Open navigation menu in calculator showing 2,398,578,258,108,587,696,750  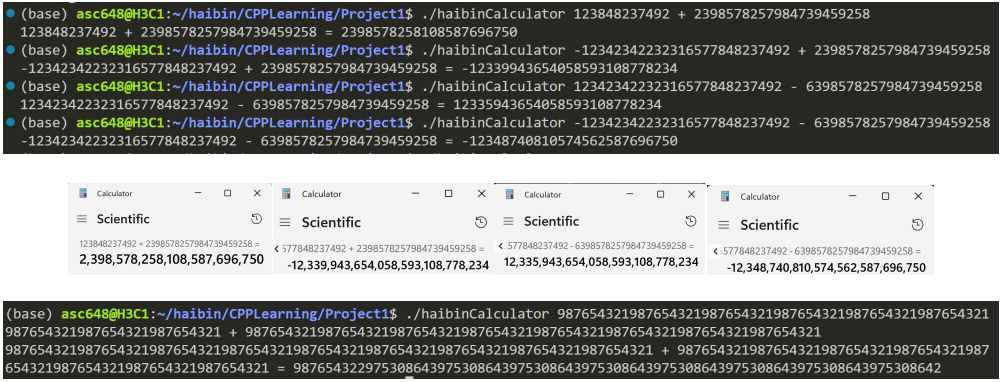click(x=82, y=219)
